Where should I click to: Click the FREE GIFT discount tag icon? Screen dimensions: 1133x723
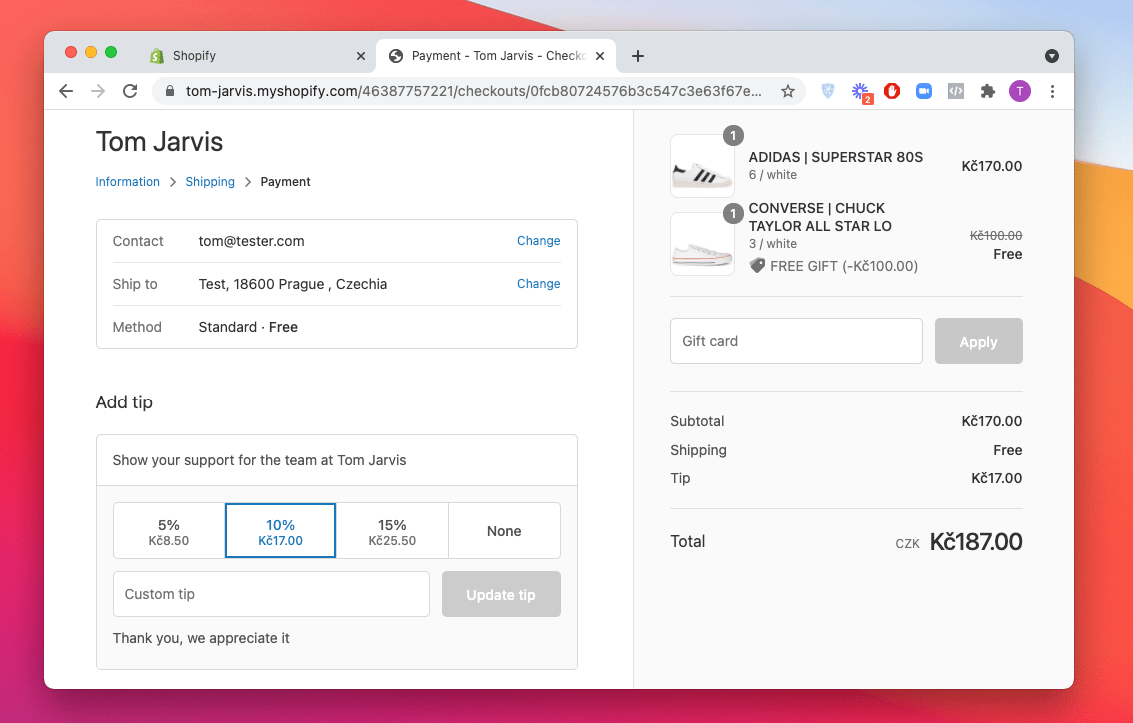[x=757, y=266]
